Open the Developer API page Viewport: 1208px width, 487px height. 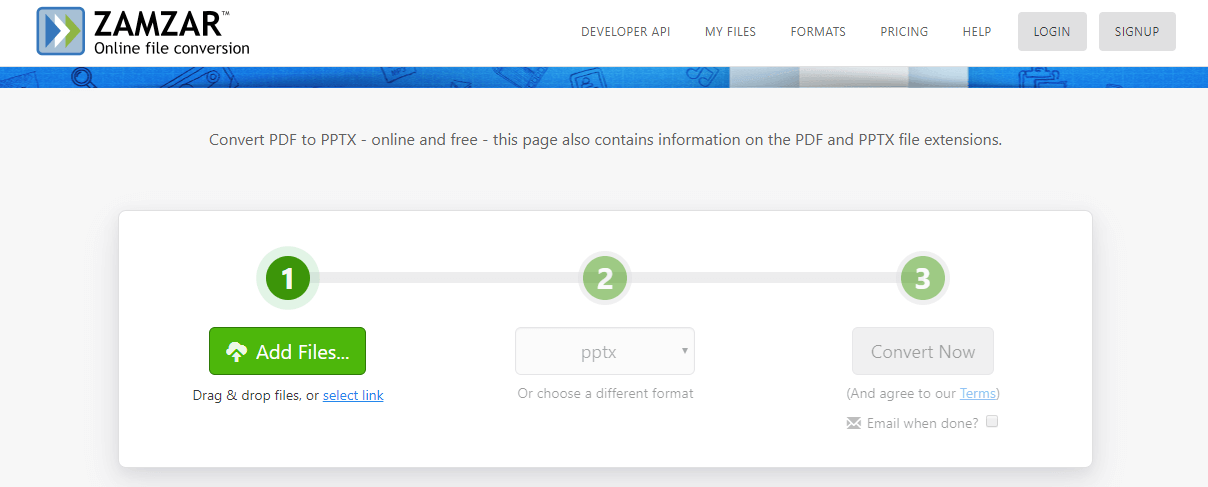click(626, 32)
